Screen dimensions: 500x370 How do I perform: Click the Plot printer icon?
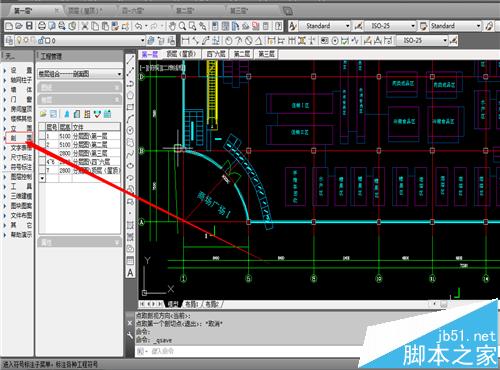pos(42,26)
